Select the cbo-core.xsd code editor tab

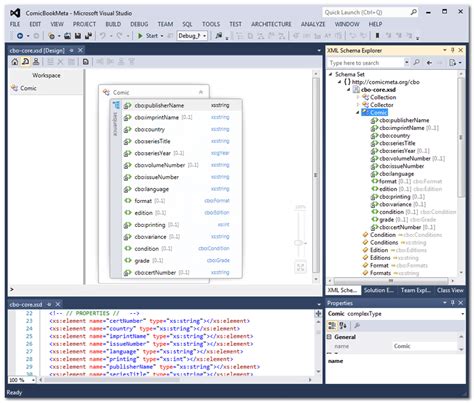tap(26, 304)
